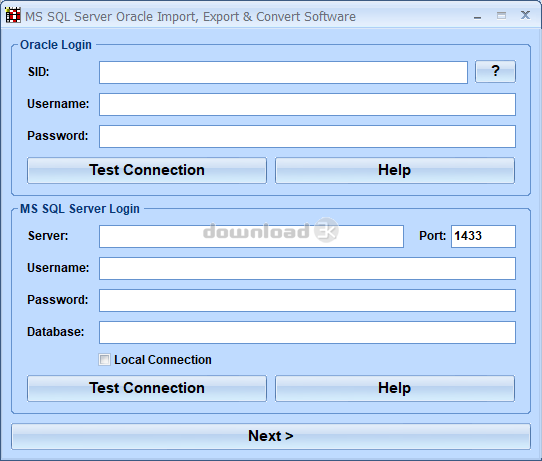542x461 pixels.
Task: Select the MS SQL Server Password field
Action: (307, 301)
